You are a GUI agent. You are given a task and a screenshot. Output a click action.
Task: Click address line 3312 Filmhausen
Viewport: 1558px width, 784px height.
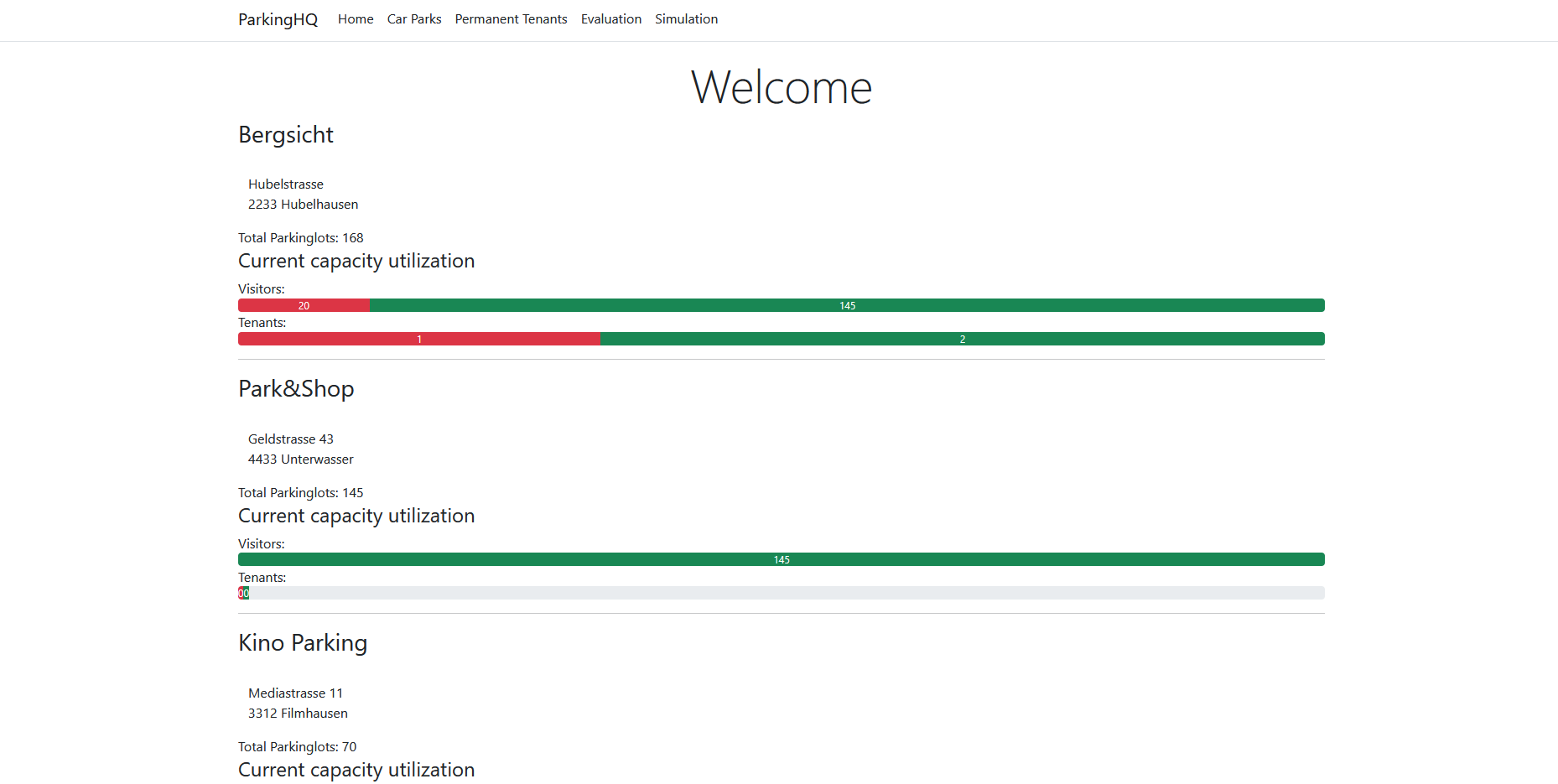click(x=298, y=714)
